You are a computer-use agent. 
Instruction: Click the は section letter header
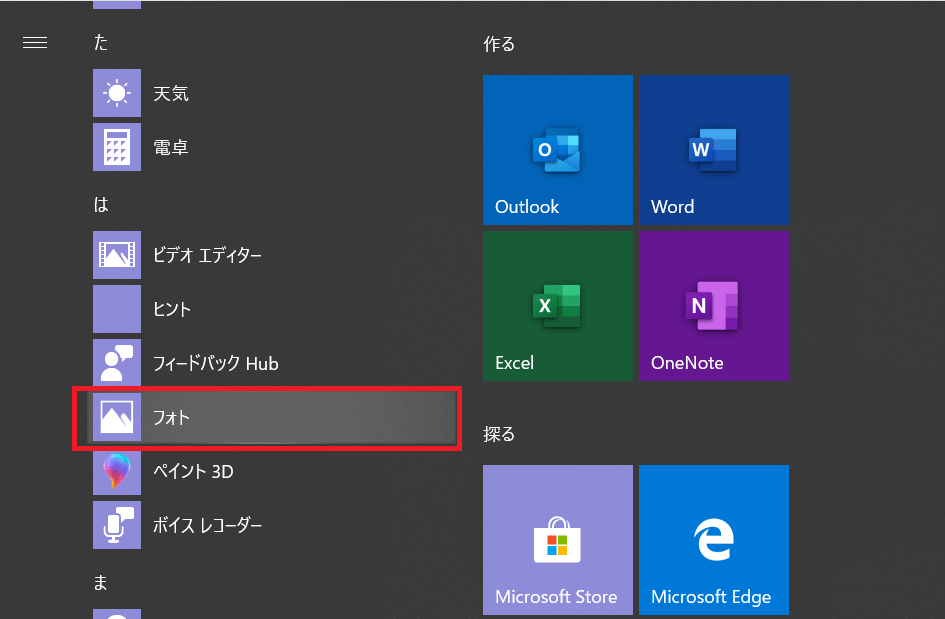pyautogui.click(x=101, y=205)
